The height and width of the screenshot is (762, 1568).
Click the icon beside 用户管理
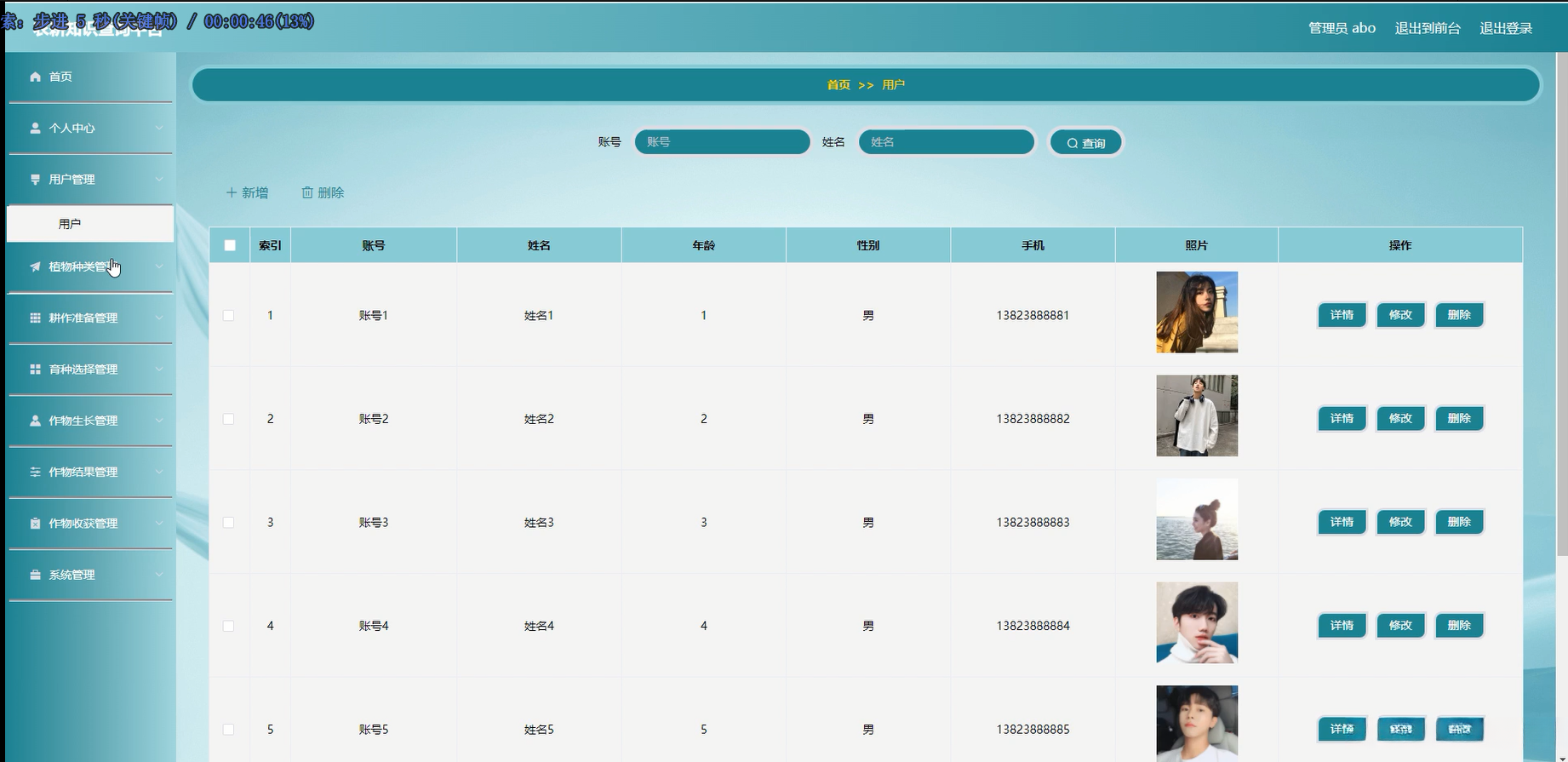(x=35, y=180)
